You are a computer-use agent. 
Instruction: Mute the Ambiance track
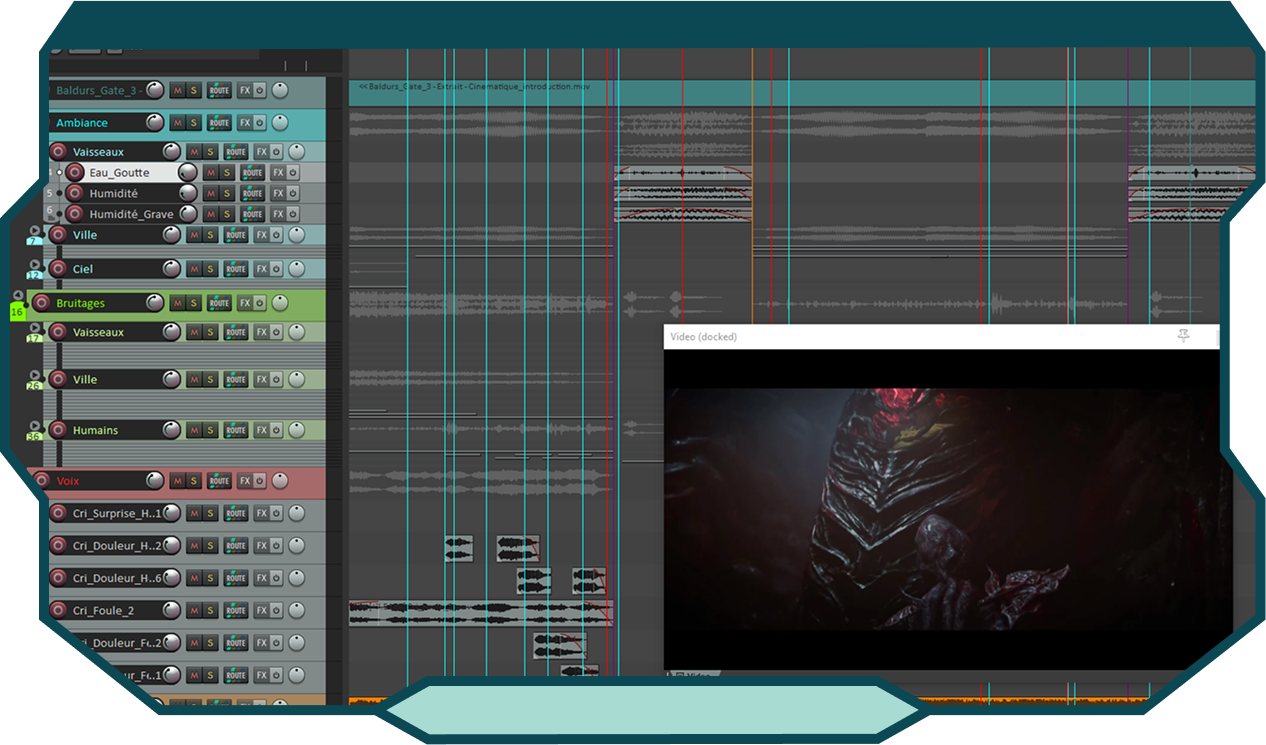click(x=177, y=123)
